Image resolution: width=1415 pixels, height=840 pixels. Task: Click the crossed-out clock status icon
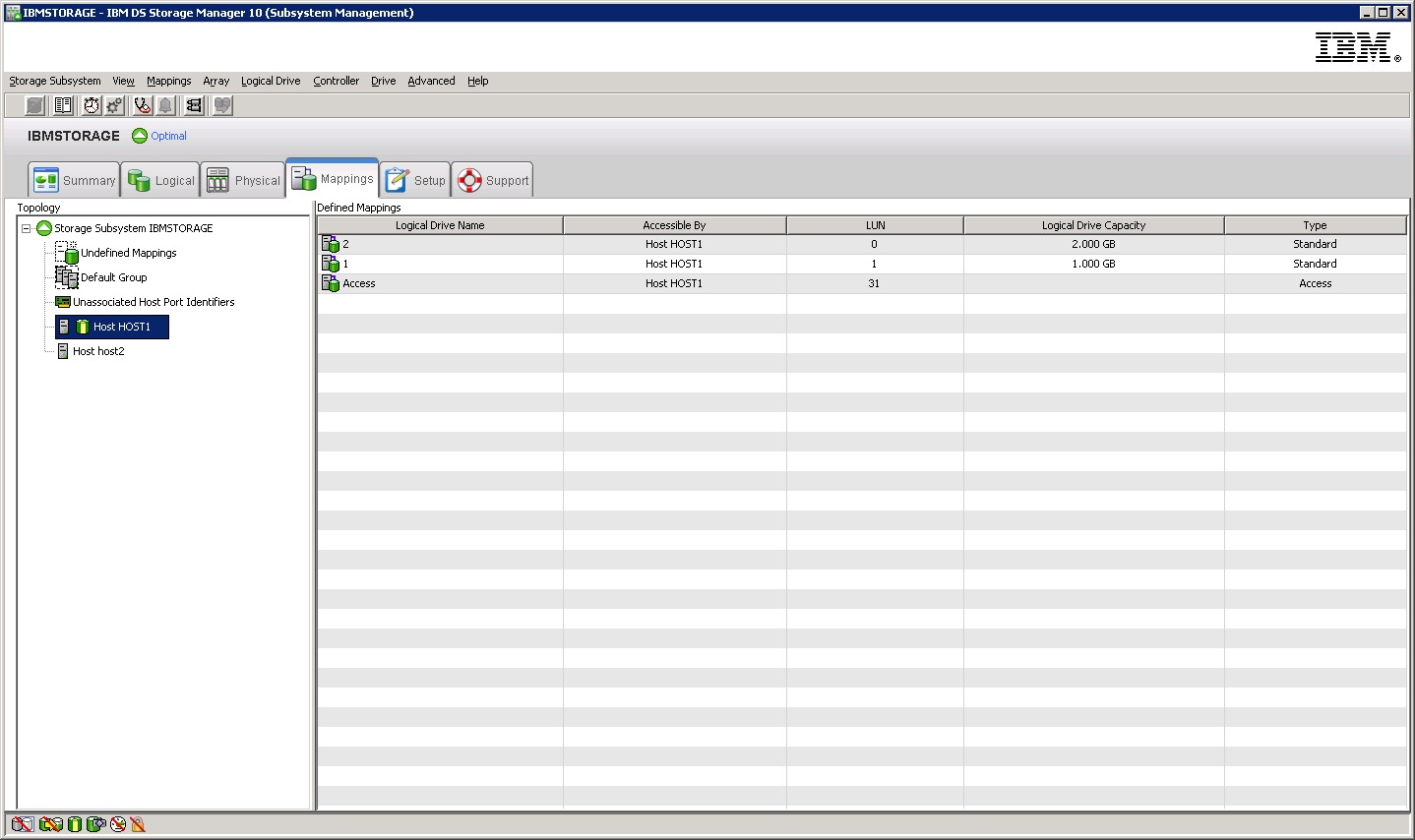(118, 824)
